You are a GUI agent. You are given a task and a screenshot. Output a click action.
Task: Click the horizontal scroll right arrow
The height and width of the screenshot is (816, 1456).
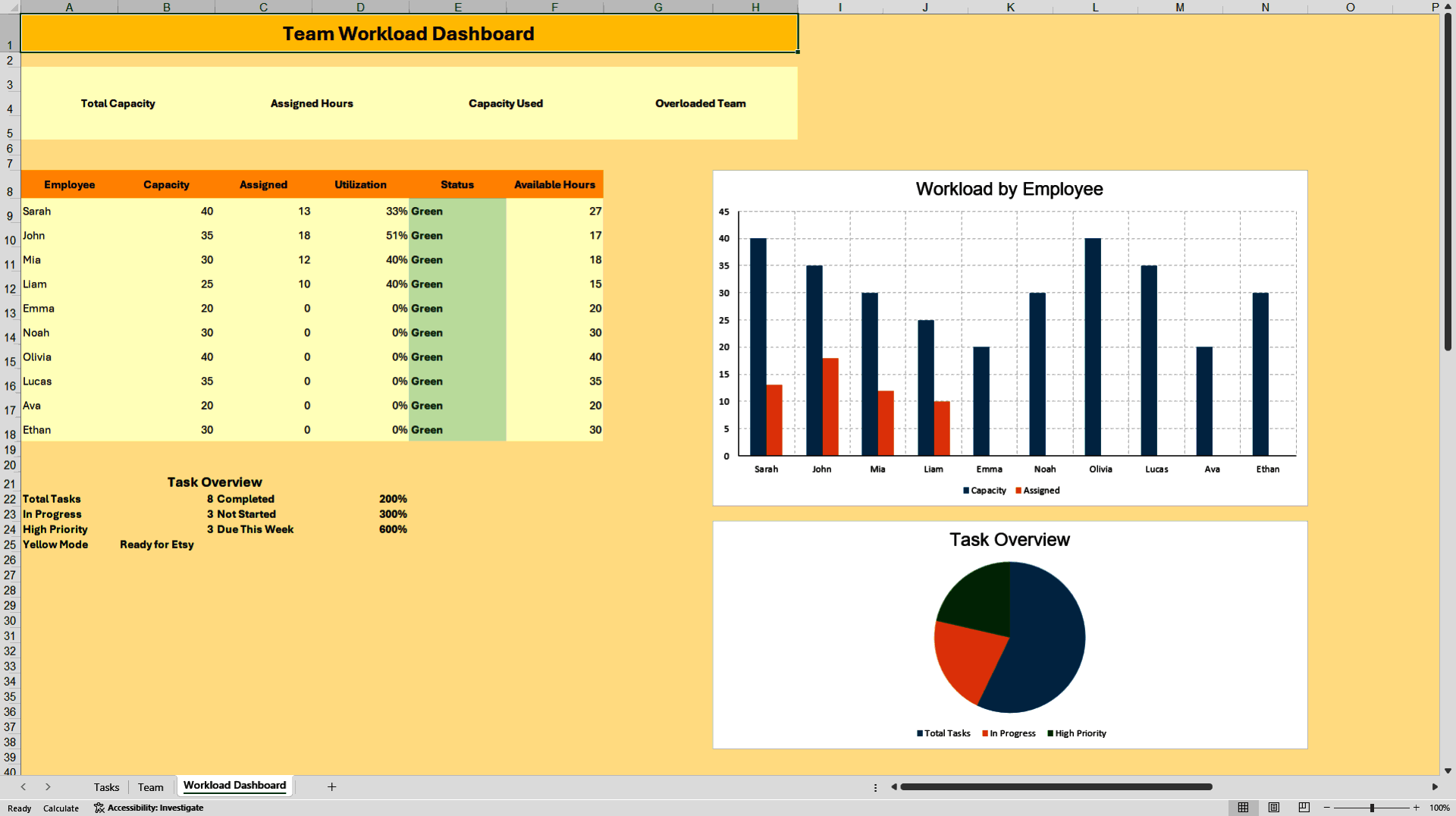pyautogui.click(x=1435, y=786)
